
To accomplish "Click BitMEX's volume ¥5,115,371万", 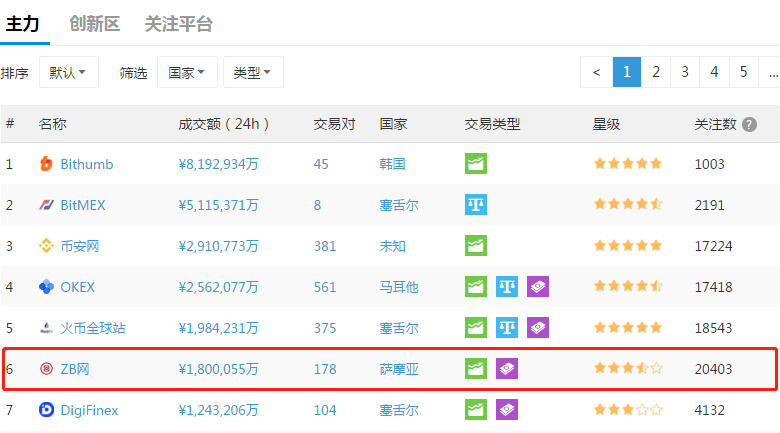I will click(x=218, y=205).
